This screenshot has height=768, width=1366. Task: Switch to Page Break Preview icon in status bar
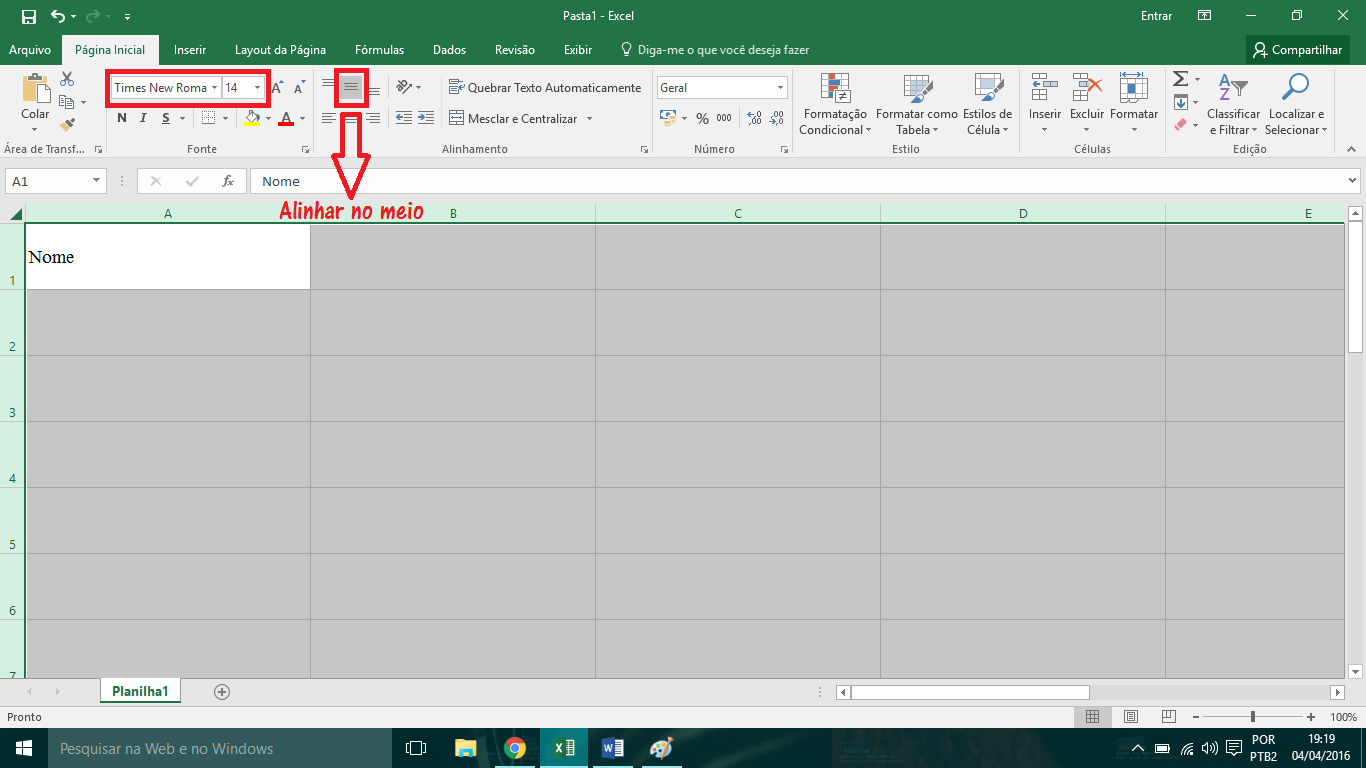click(1168, 717)
